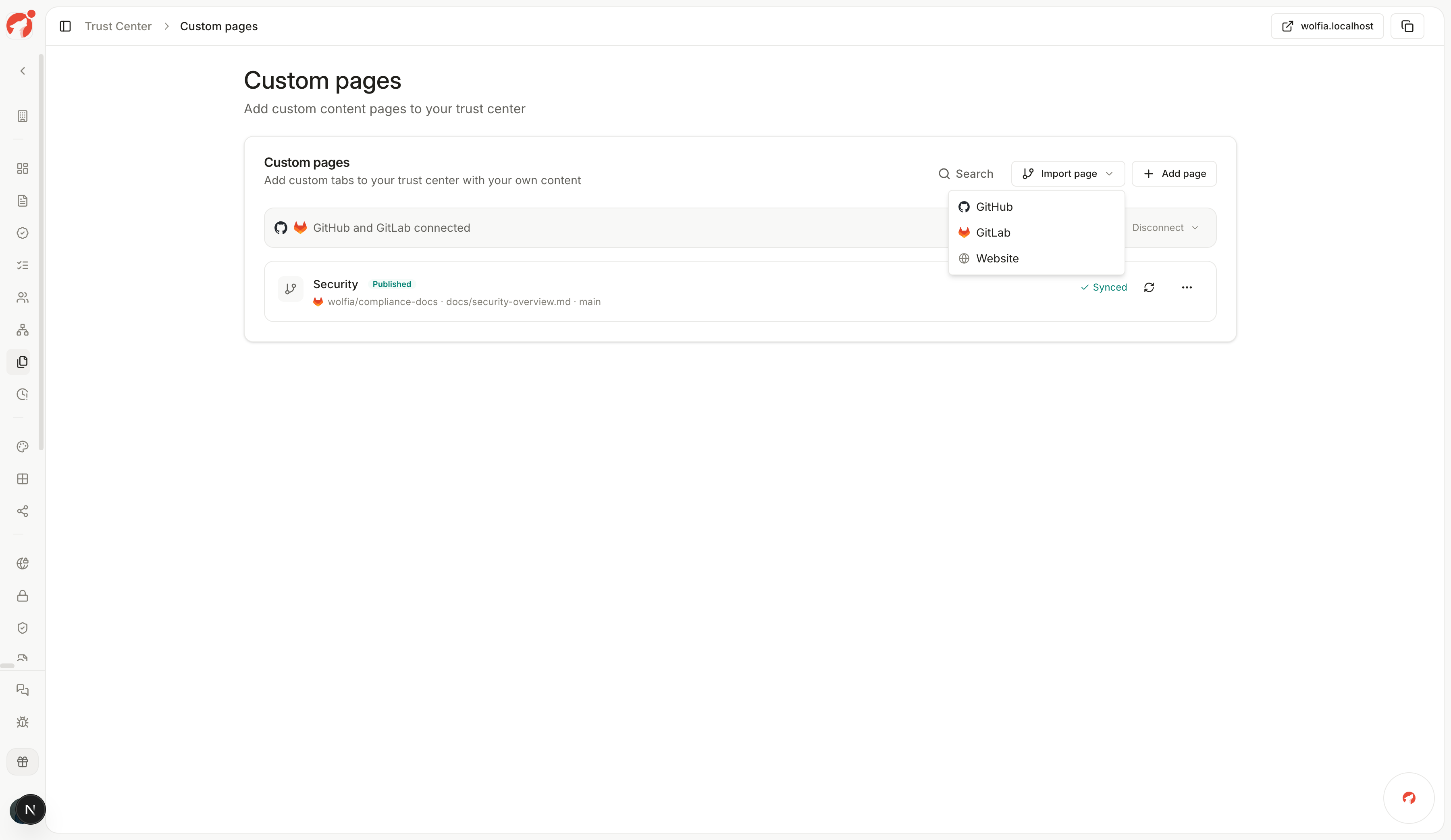
Task: Open the dashboard grid icon in sidebar
Action: (23, 169)
